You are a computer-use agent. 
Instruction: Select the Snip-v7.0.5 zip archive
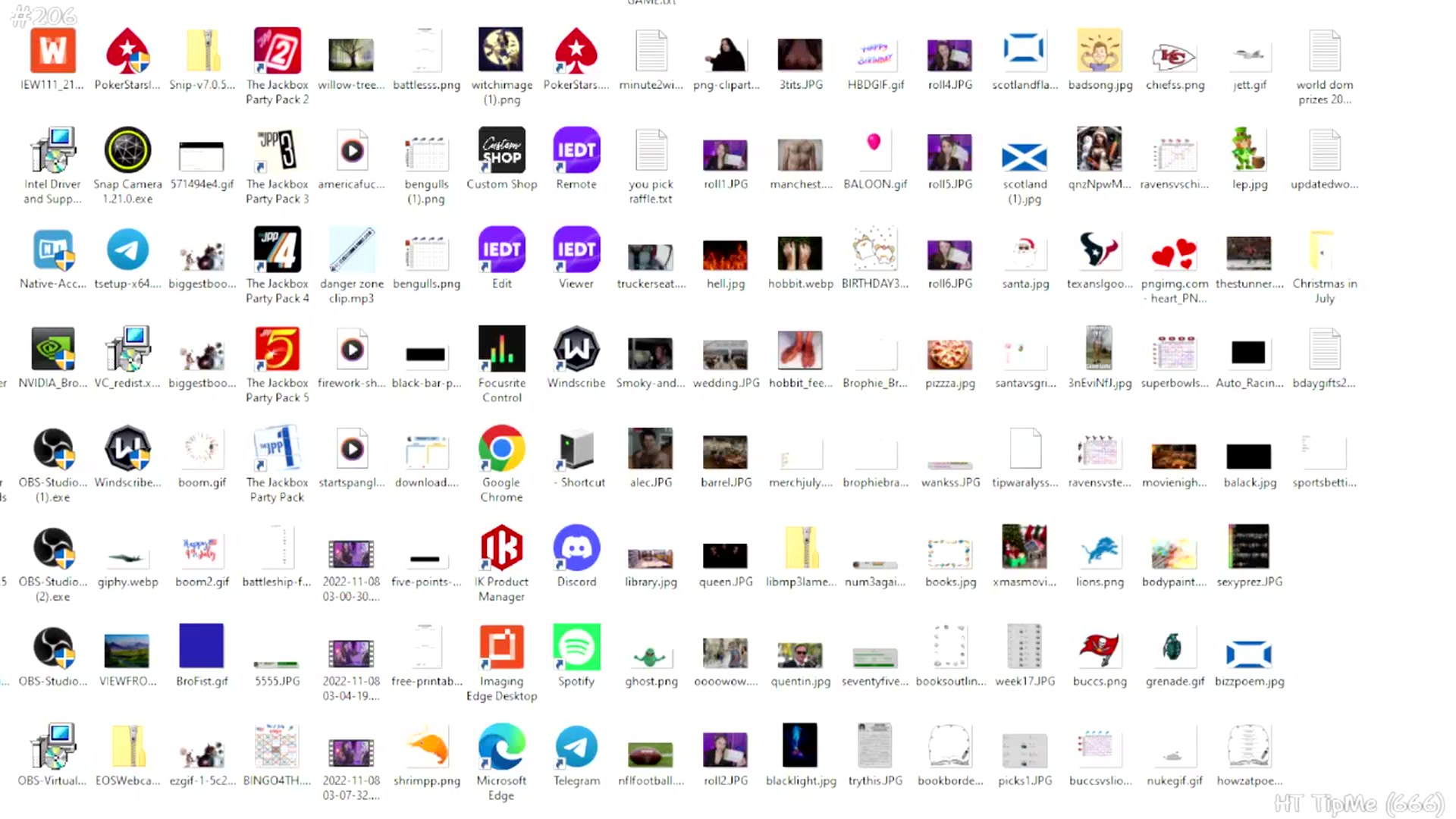click(202, 51)
